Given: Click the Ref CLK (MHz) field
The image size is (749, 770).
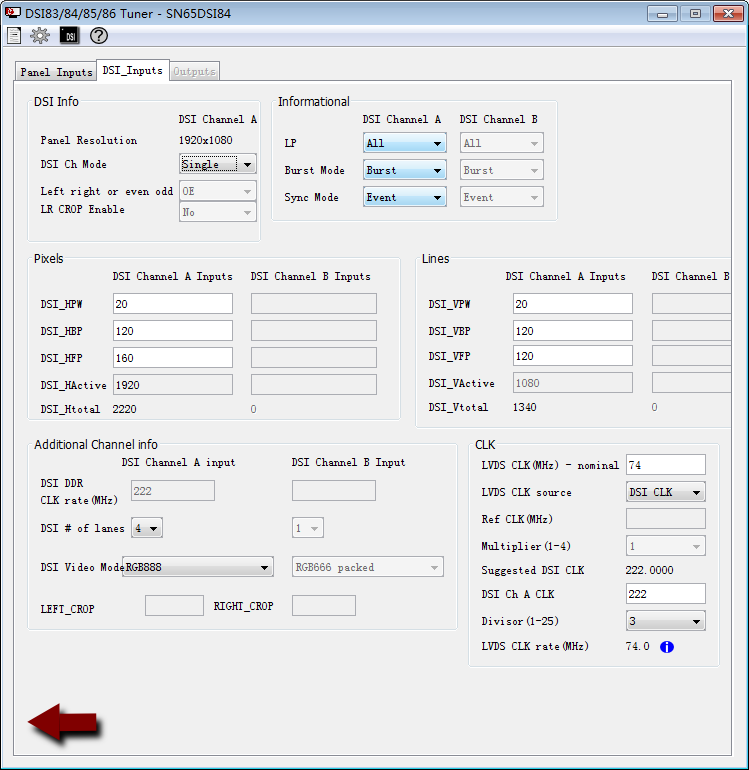Looking at the screenshot, I should 666,519.
